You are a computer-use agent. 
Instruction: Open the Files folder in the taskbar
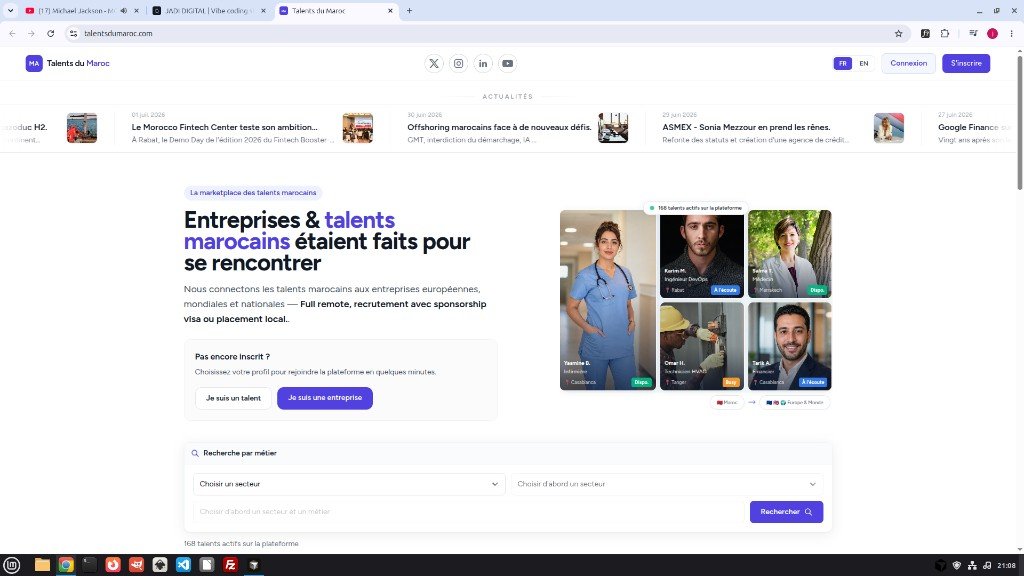point(42,565)
